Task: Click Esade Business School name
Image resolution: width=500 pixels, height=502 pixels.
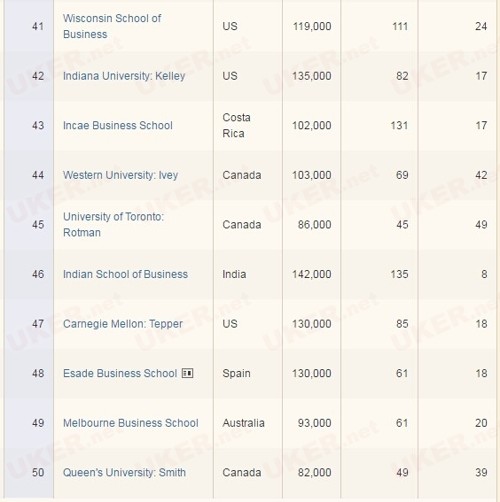Action: tap(120, 373)
